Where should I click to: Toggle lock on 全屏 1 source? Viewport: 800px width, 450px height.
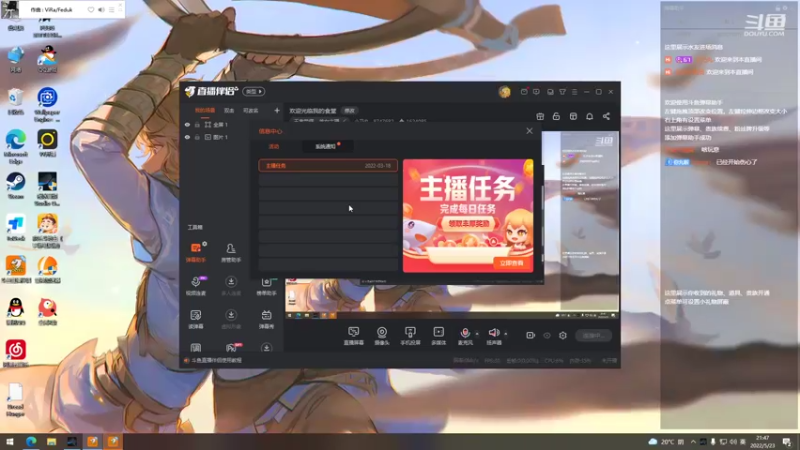point(197,124)
